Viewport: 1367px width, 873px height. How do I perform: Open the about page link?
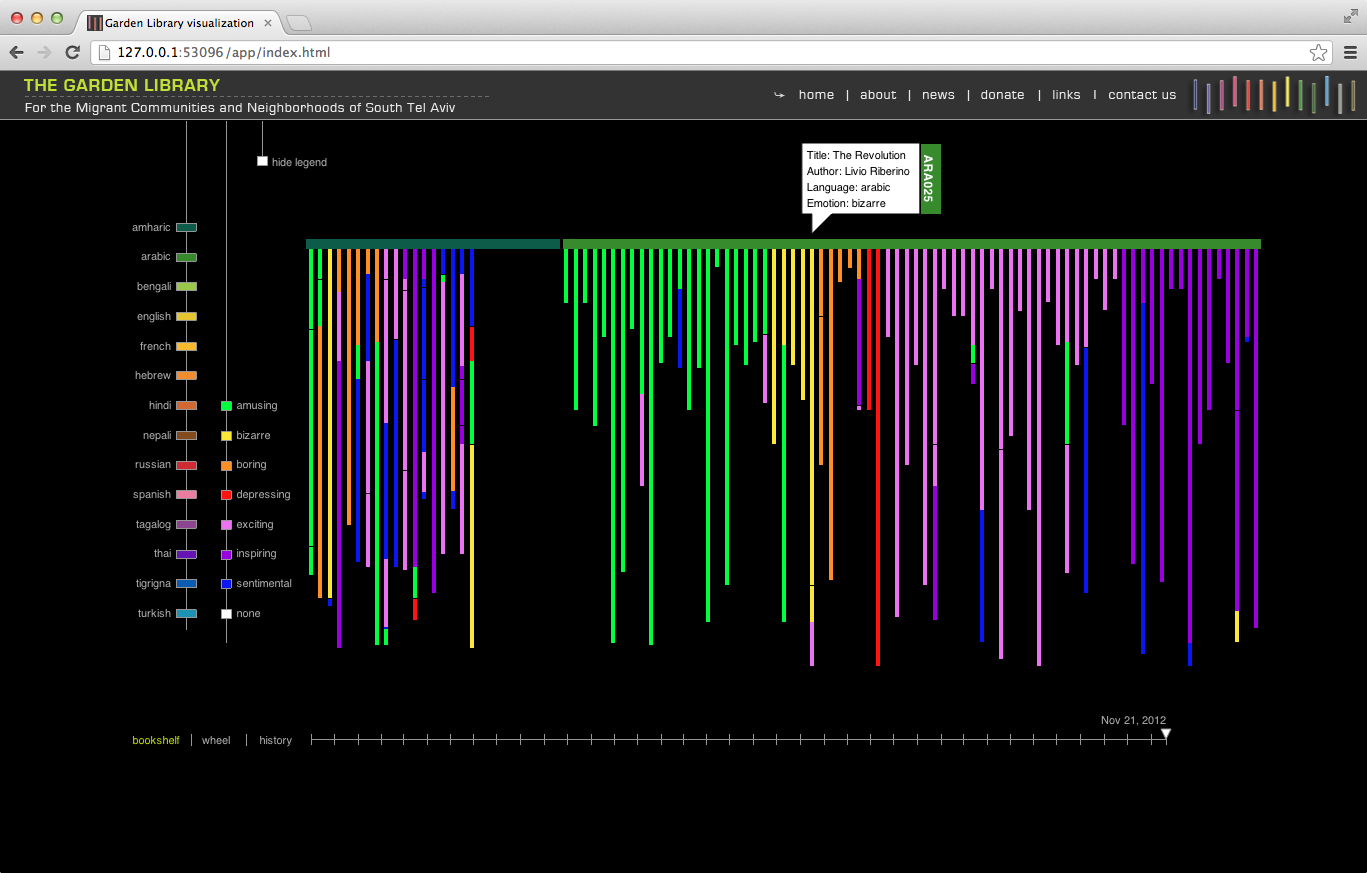click(x=878, y=95)
